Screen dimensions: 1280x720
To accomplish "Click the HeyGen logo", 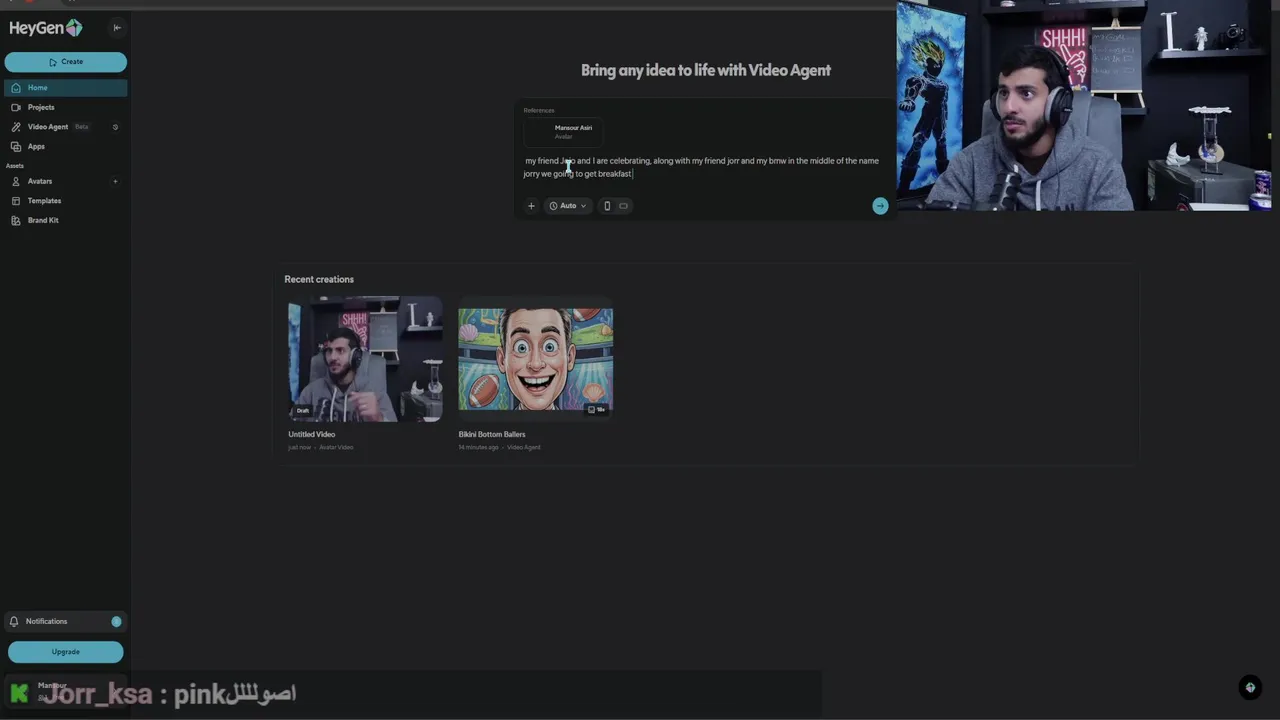I will (46, 28).
